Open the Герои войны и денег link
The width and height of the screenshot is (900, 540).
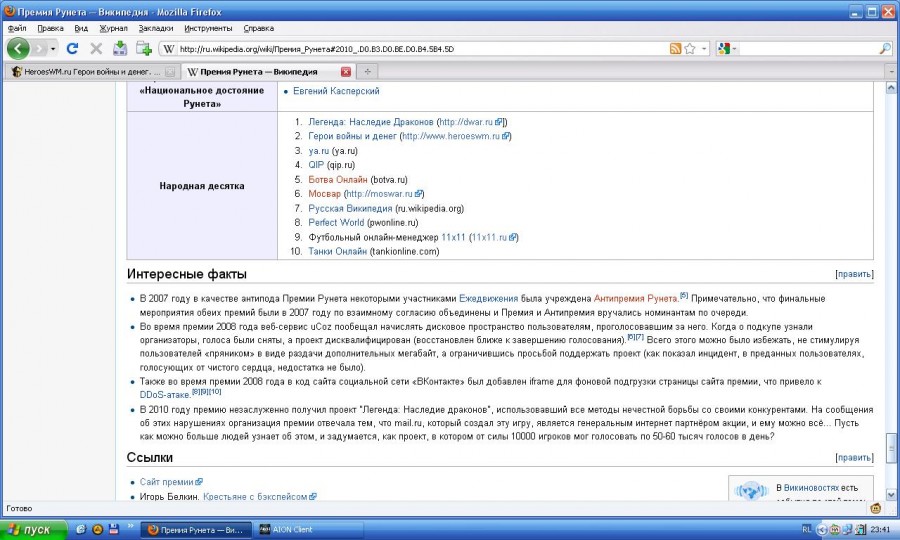tap(352, 136)
